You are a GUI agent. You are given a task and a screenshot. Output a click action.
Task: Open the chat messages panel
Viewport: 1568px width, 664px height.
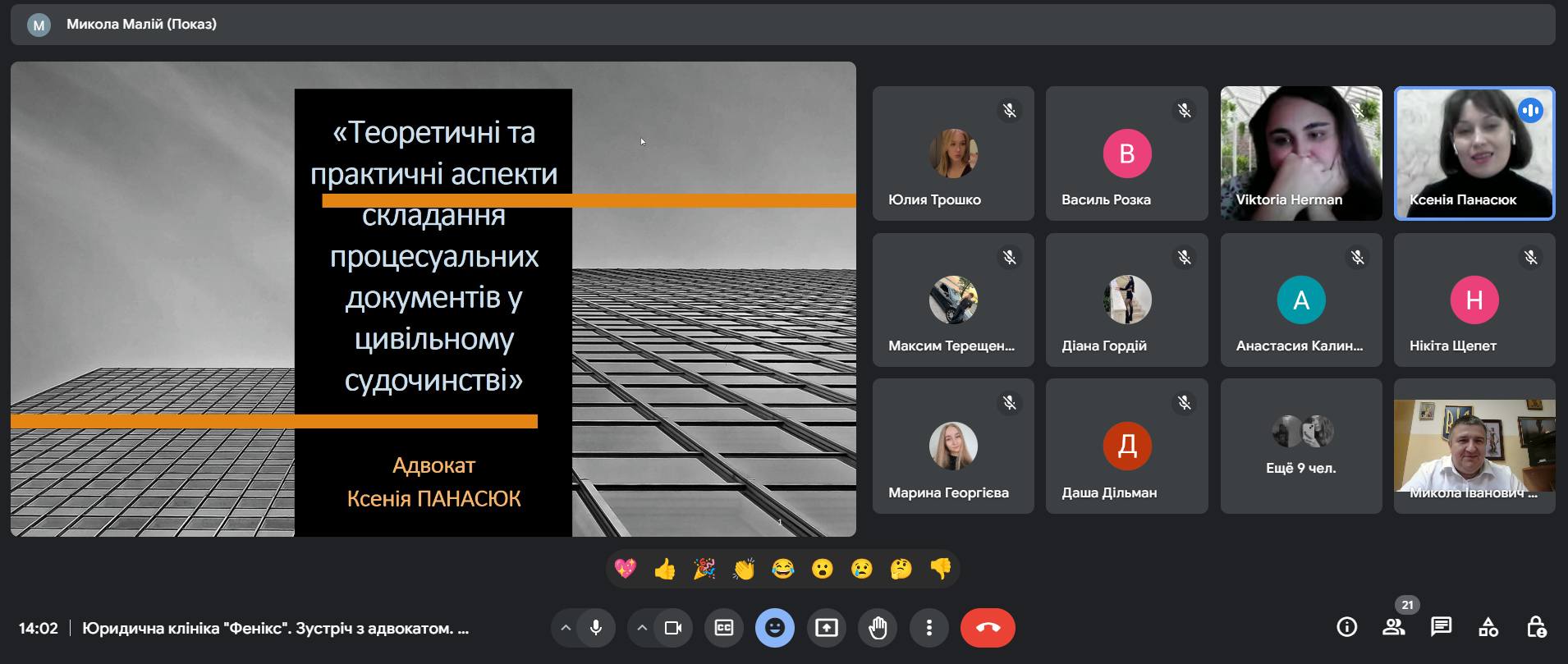(x=1441, y=628)
